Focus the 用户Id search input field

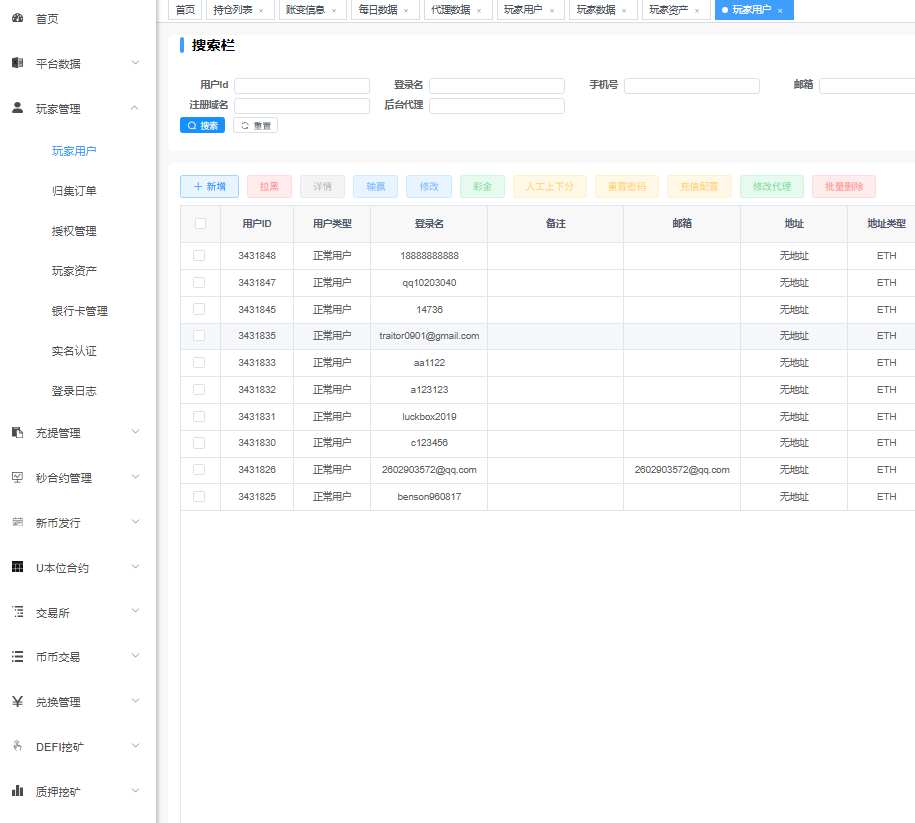[x=302, y=86]
